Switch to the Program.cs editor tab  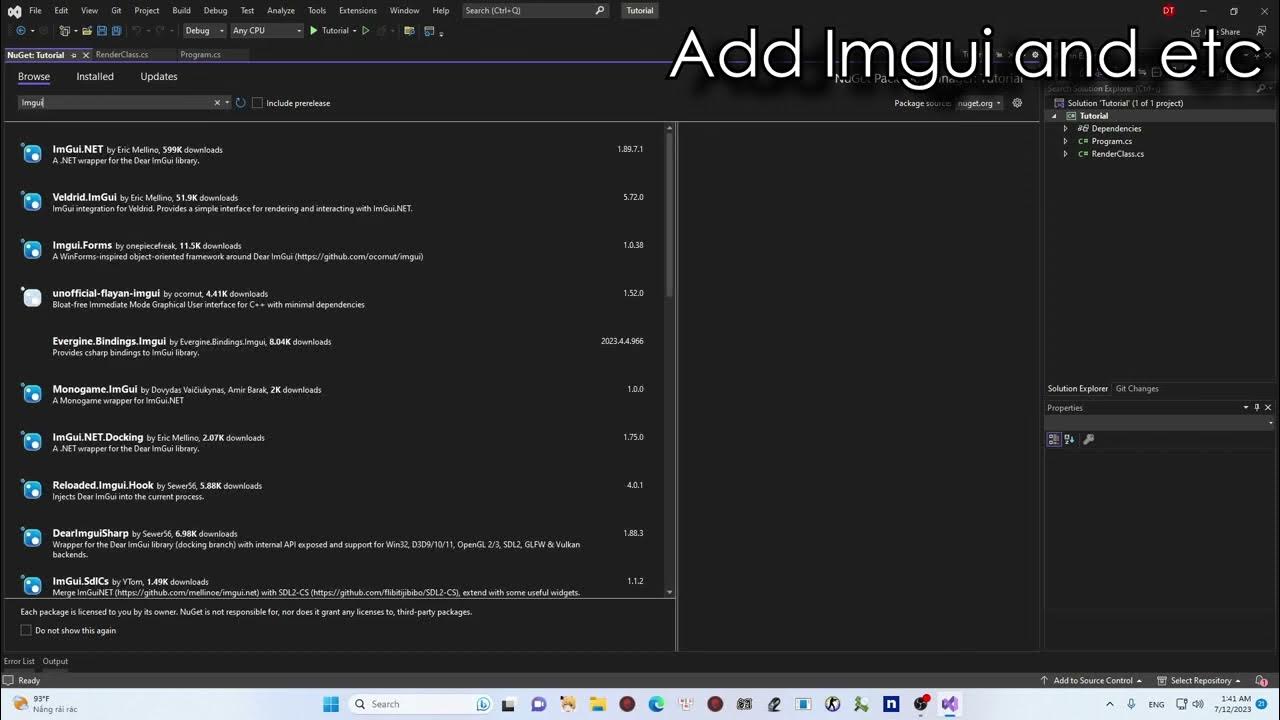point(200,55)
